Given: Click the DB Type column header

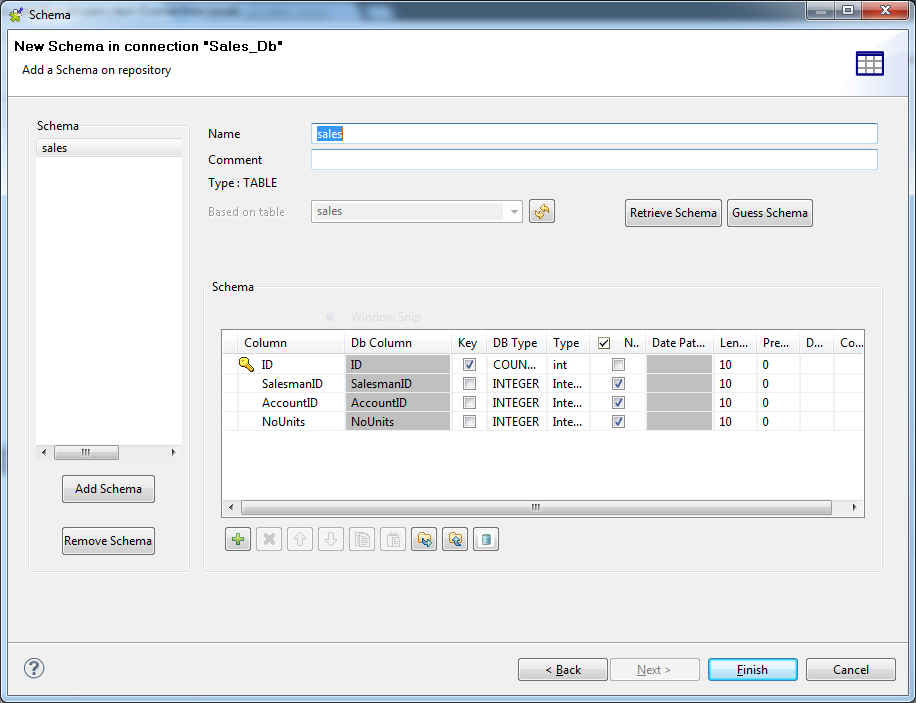Looking at the screenshot, I should [x=516, y=343].
